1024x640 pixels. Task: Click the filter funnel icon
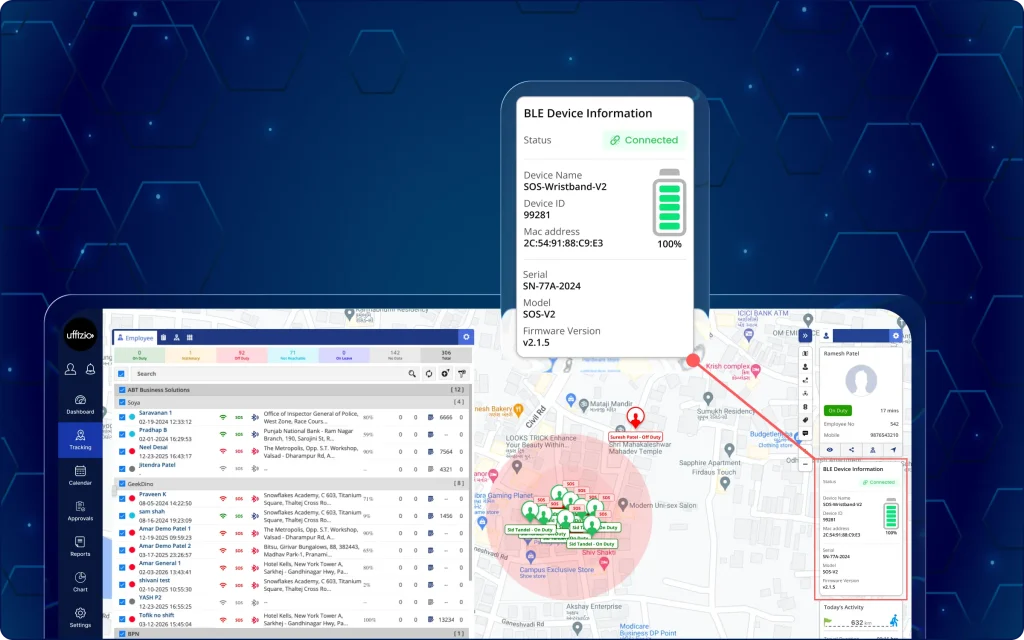(x=462, y=374)
